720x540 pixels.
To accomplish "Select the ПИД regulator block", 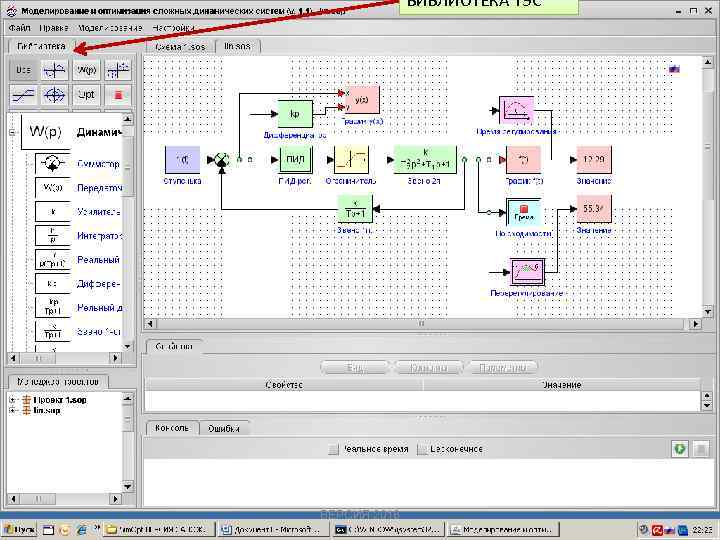I will tap(296, 160).
